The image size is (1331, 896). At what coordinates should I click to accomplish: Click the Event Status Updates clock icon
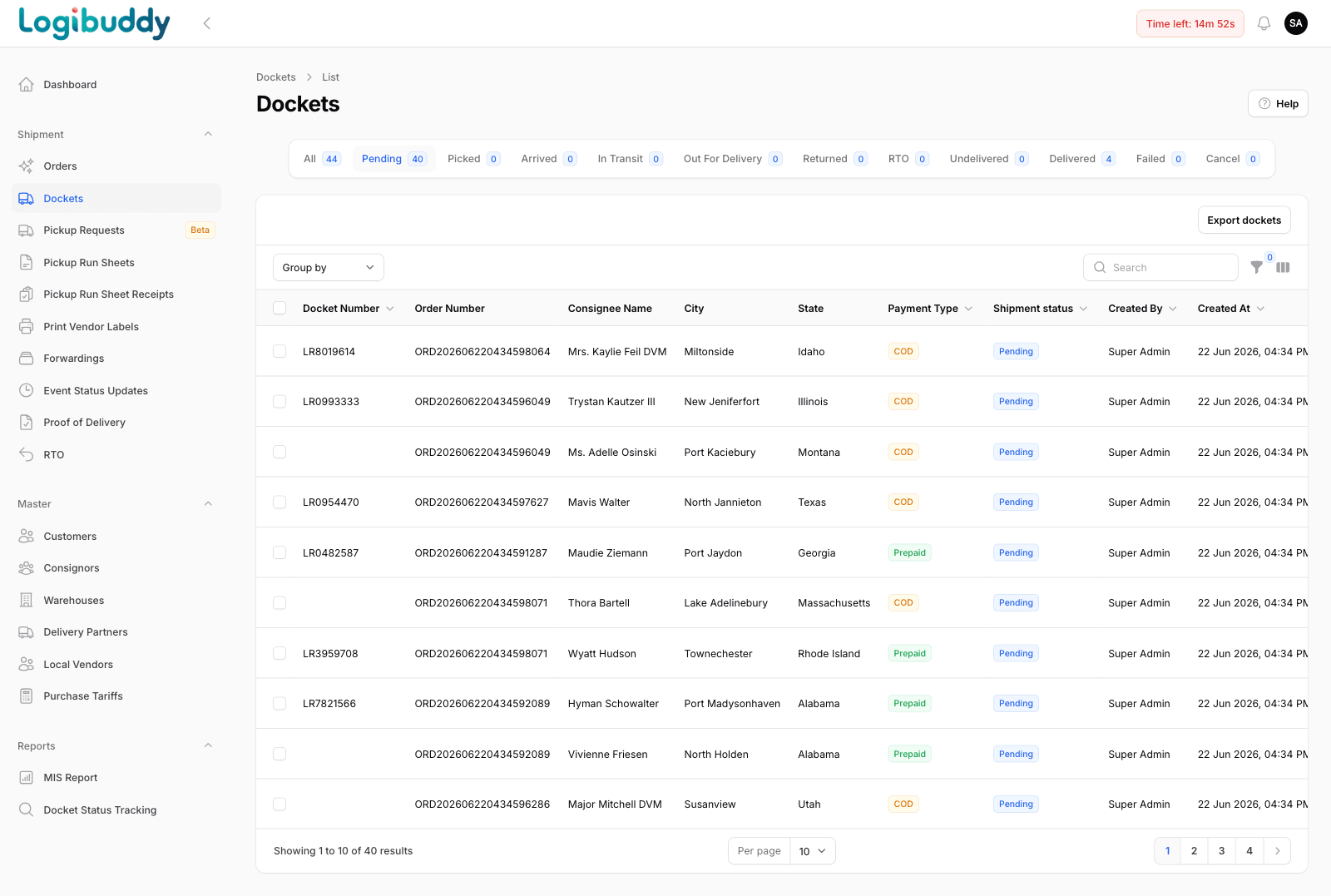[27, 390]
